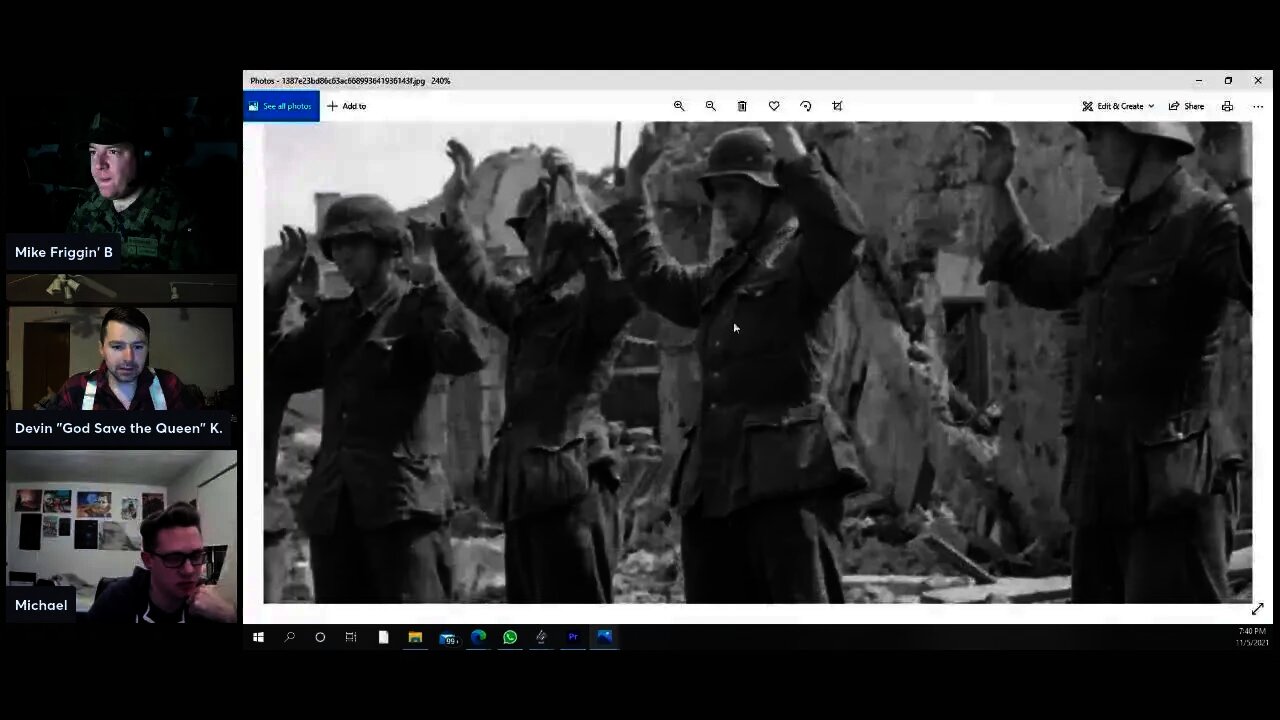The width and height of the screenshot is (1280, 720).
Task: Zoom out of the photo
Action: [711, 106]
